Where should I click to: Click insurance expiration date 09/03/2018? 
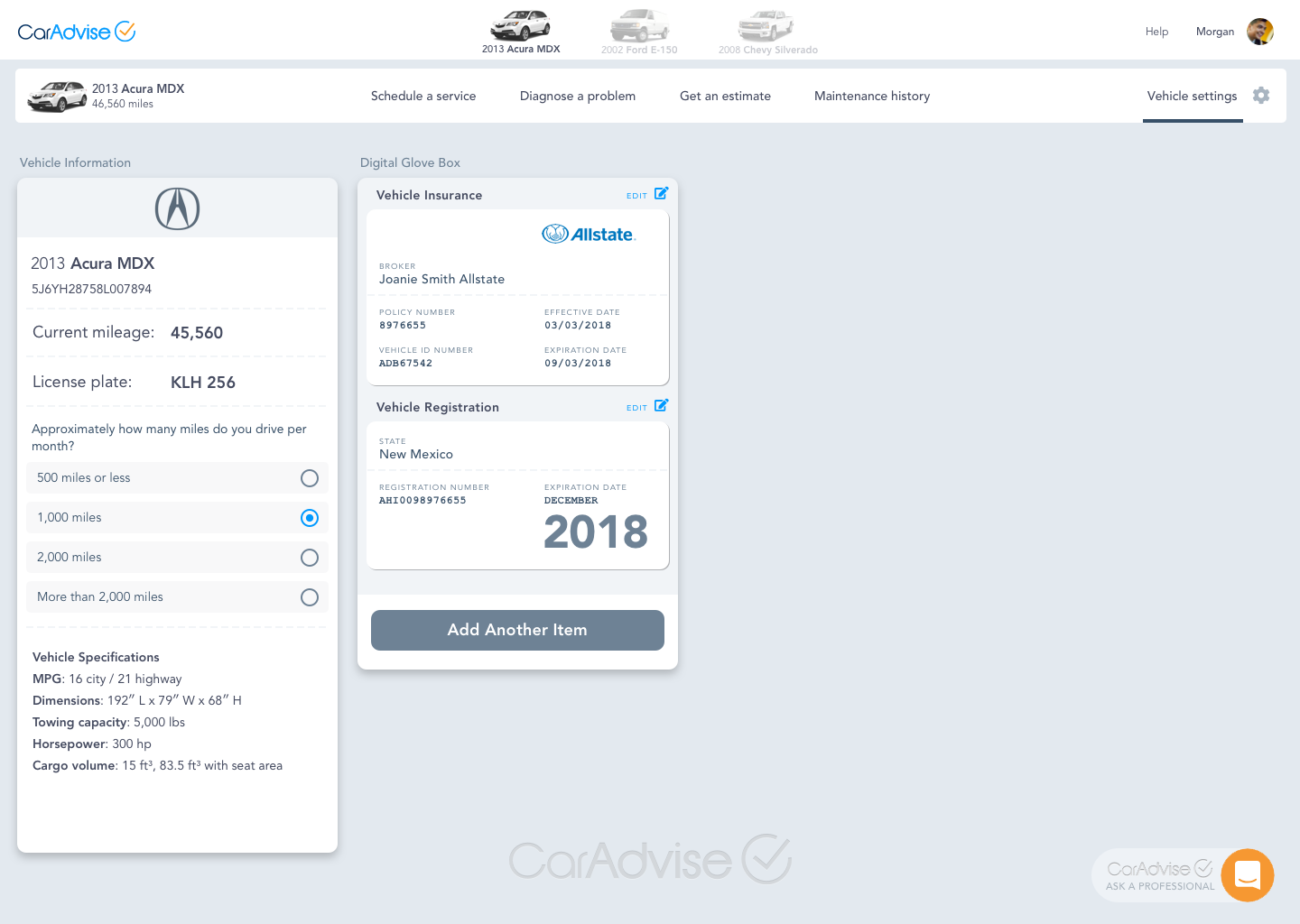[578, 364]
